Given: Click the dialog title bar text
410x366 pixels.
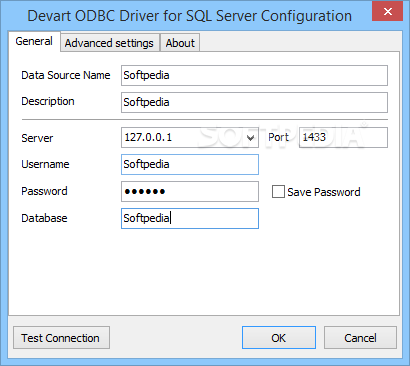Looking at the screenshot, I should [189, 16].
